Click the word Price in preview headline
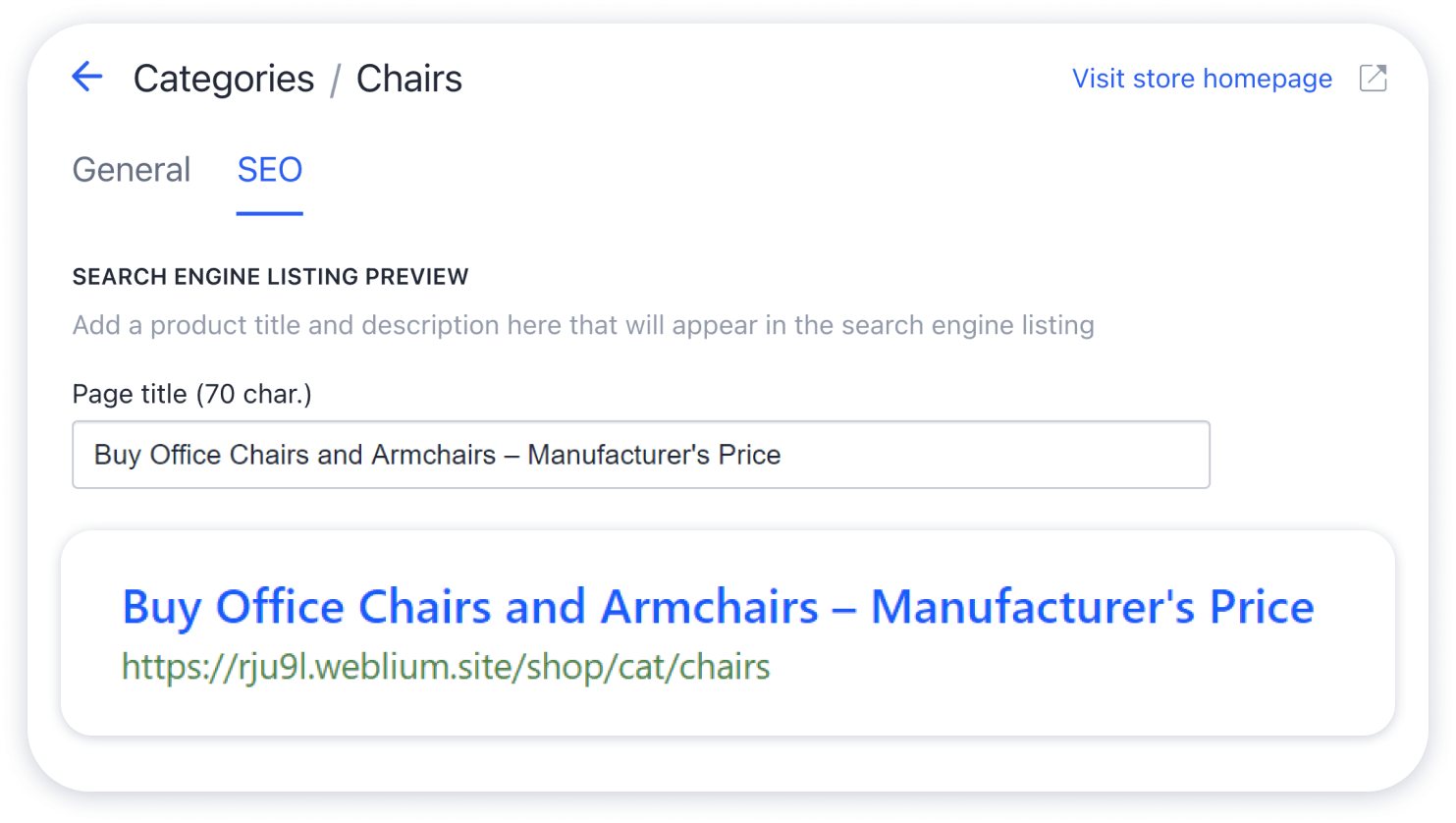Viewport: 1456px width, 823px height. [x=1262, y=606]
